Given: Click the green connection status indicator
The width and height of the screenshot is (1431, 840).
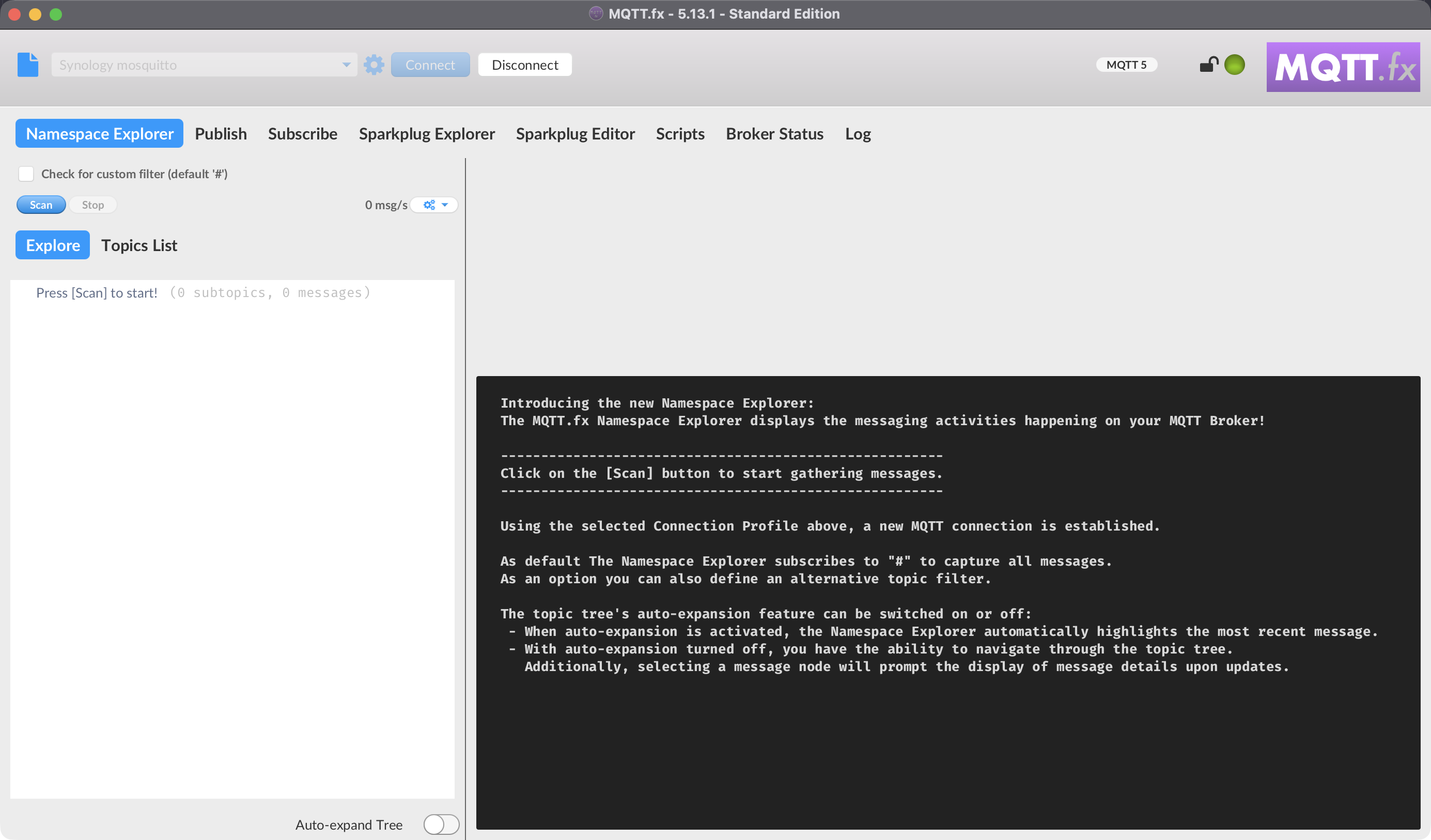Looking at the screenshot, I should coord(1235,65).
